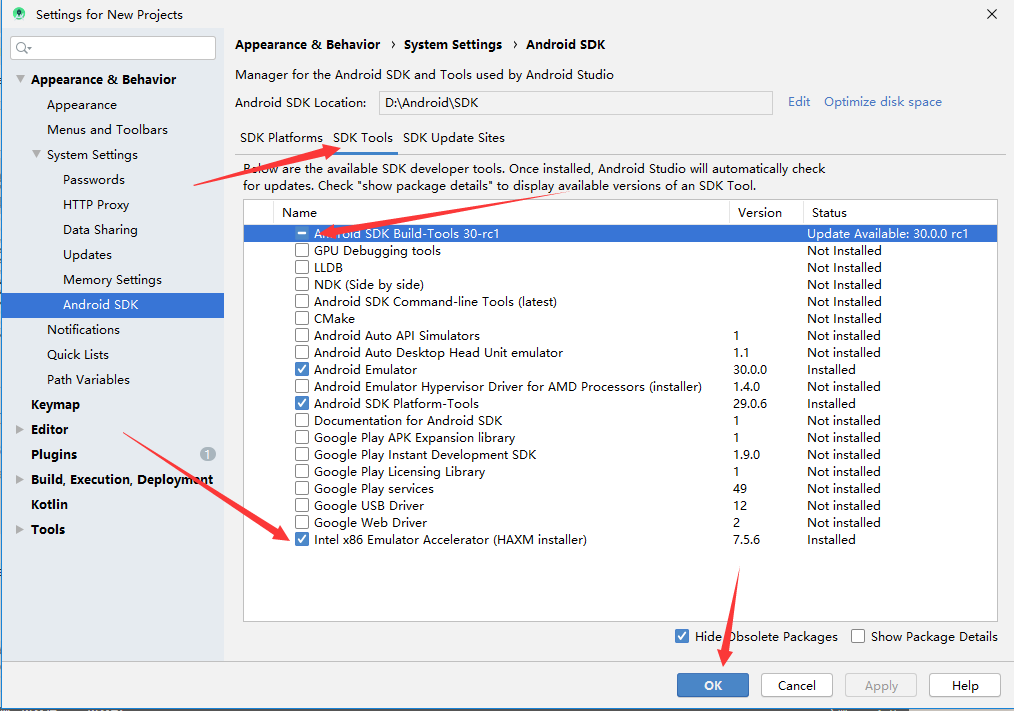
Task: Check Documentation for Android SDK checkbox
Action: [x=302, y=421]
